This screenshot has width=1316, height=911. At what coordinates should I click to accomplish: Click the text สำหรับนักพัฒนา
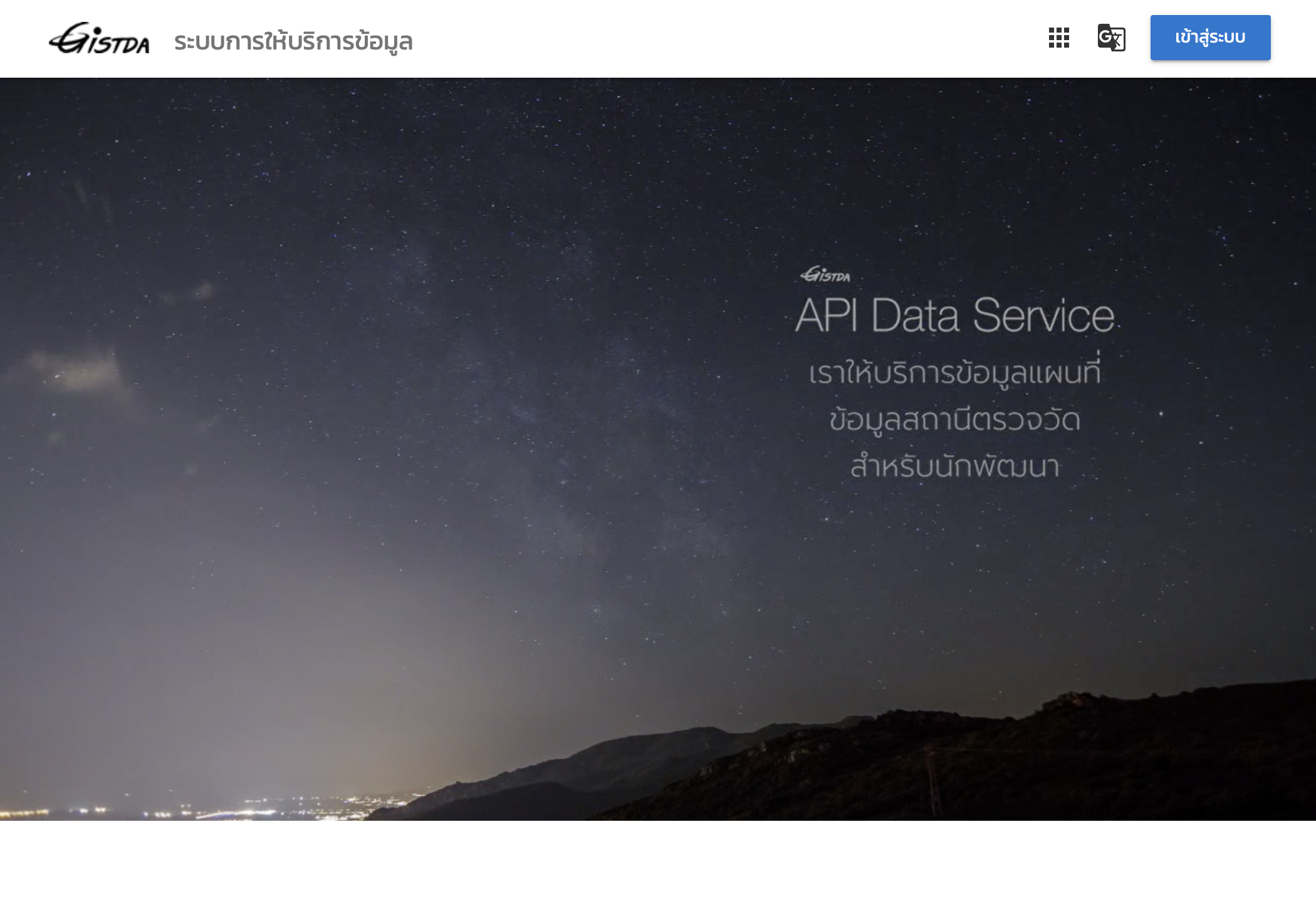tap(955, 466)
